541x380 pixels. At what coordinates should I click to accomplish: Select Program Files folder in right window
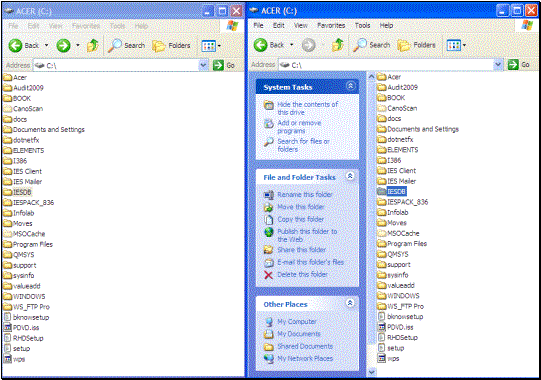tap(402, 243)
